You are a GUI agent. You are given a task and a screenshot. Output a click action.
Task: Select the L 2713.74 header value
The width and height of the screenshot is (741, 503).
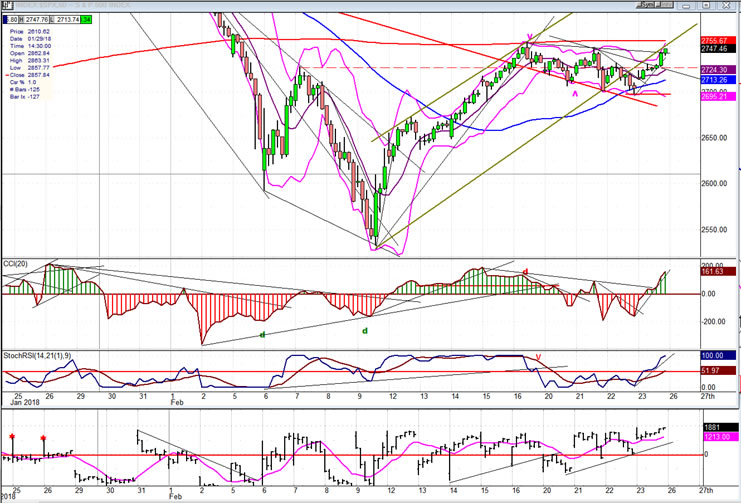[64, 19]
